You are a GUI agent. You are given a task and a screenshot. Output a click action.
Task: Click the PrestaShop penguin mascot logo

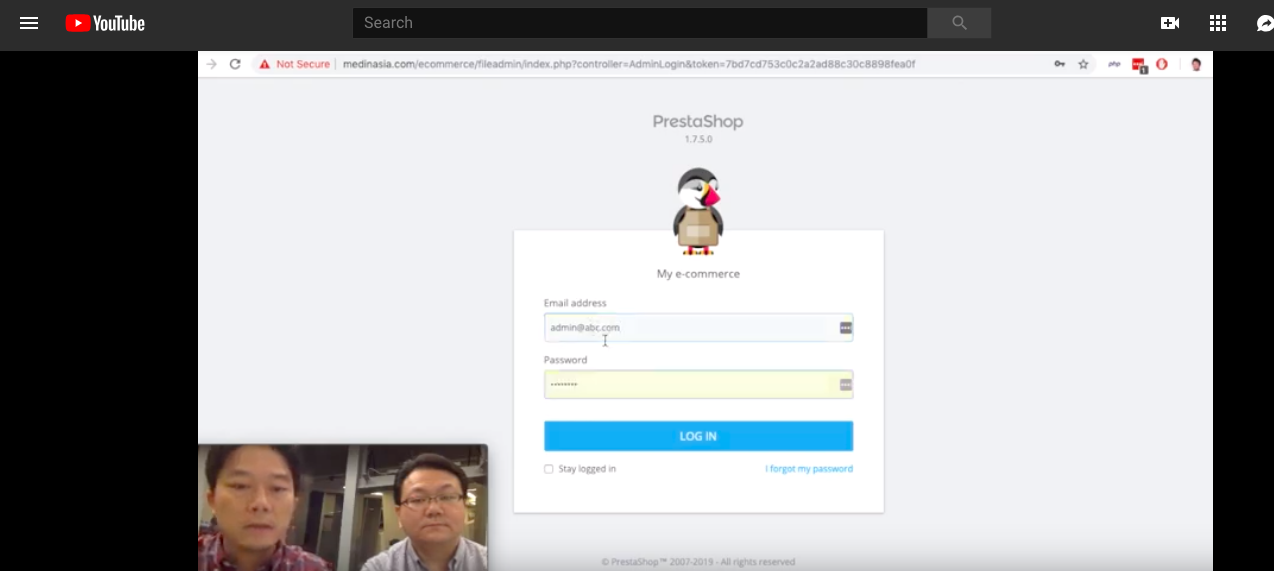698,211
